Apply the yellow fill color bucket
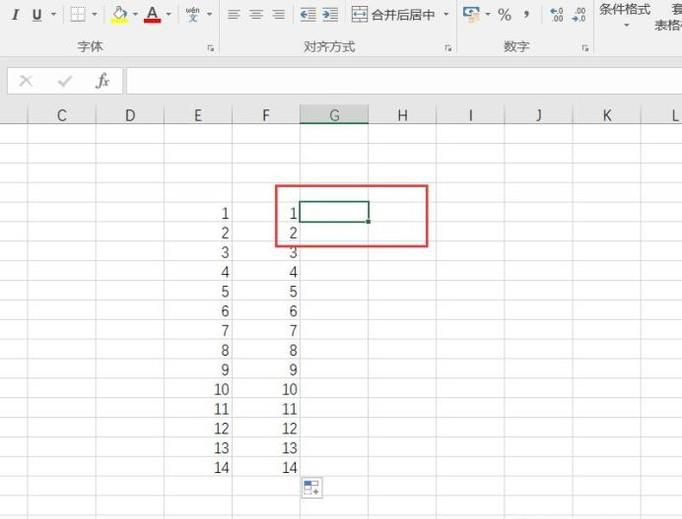The height and width of the screenshot is (519, 682). pyautogui.click(x=119, y=15)
